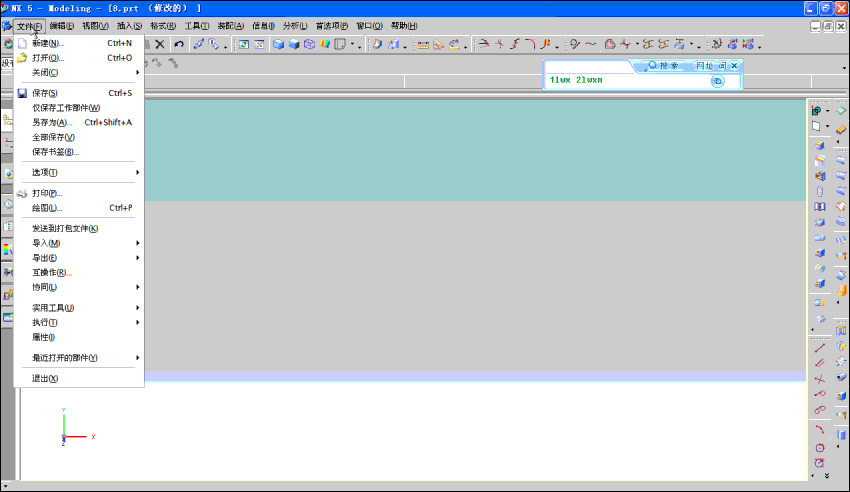Expand the 关闭(C) submenu arrow
Viewport: 850px width, 492px height.
click(x=138, y=72)
